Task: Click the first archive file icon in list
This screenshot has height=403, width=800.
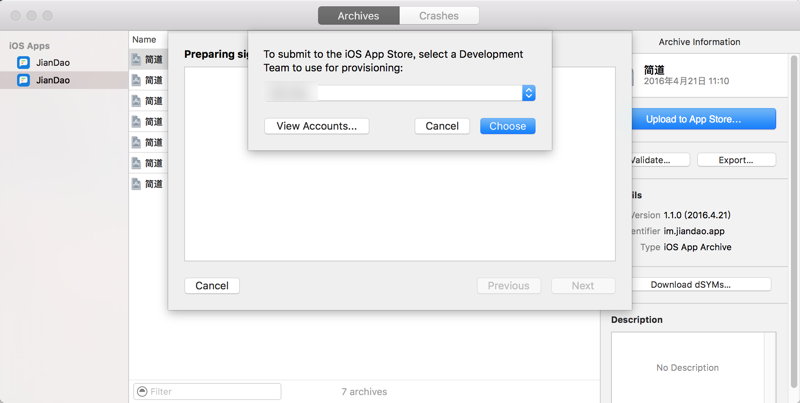Action: [137, 60]
